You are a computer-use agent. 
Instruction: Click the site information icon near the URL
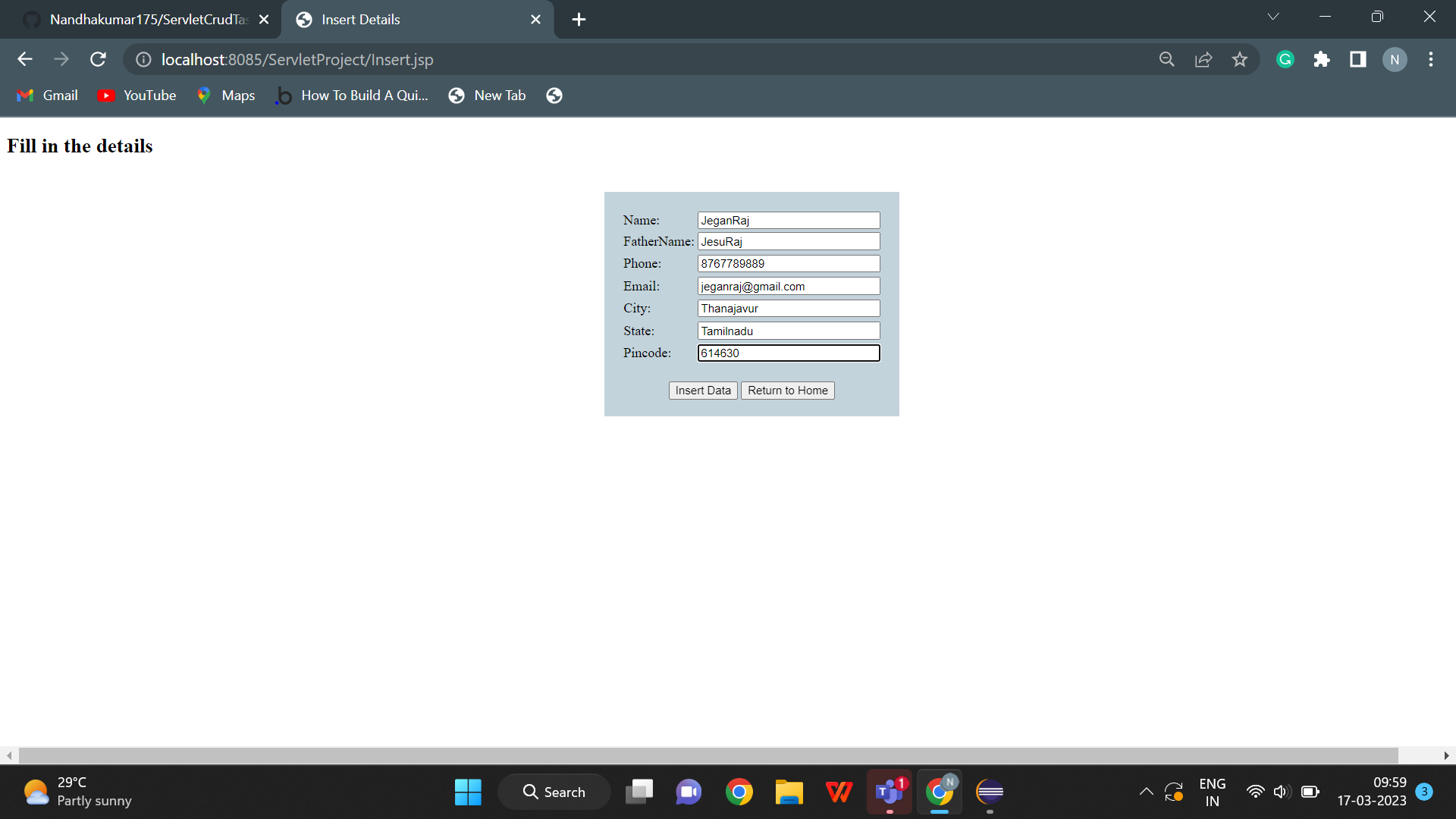[x=143, y=59]
